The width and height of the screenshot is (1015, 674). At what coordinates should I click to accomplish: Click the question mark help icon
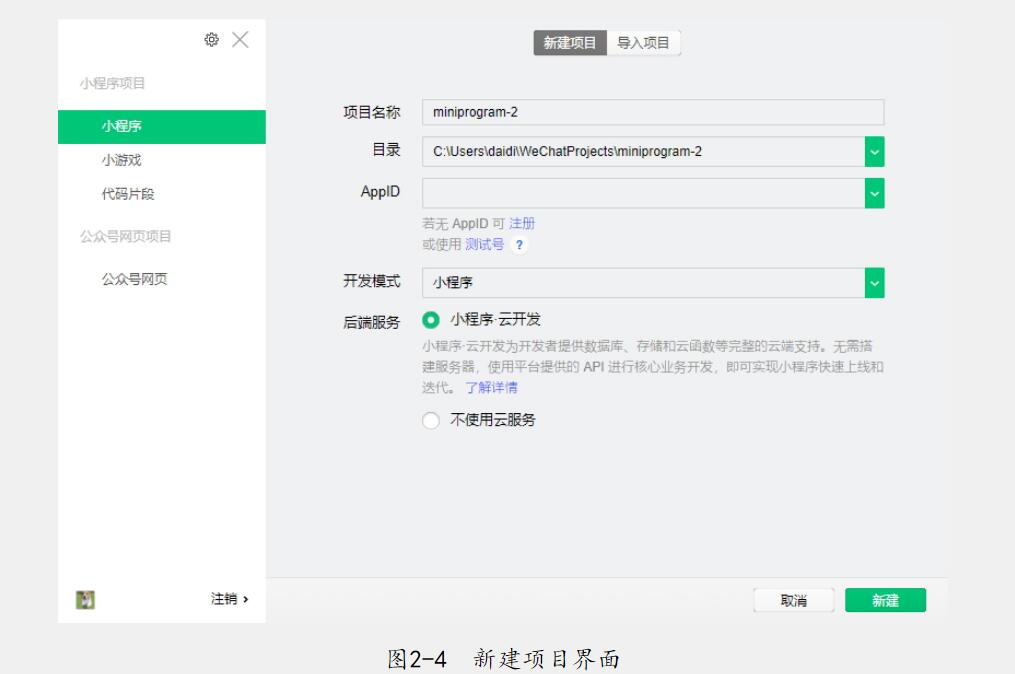pyautogui.click(x=519, y=245)
